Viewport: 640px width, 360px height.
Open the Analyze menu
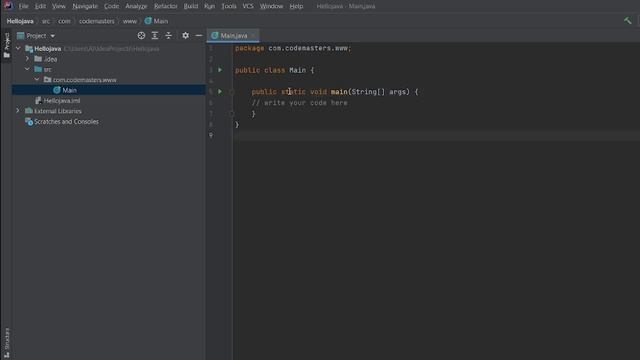(136, 6)
